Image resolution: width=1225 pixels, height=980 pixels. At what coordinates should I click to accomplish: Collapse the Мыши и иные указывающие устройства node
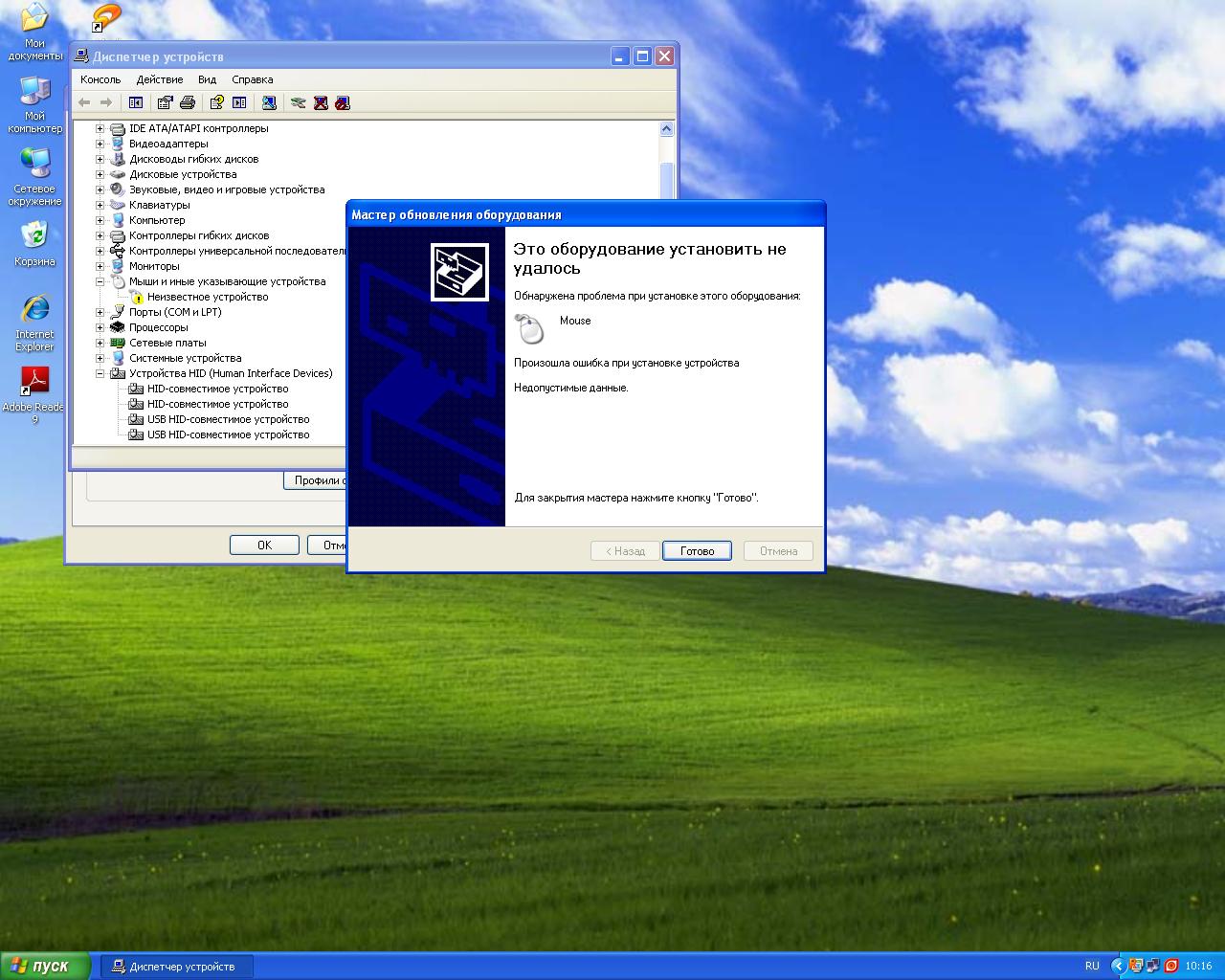click(100, 281)
